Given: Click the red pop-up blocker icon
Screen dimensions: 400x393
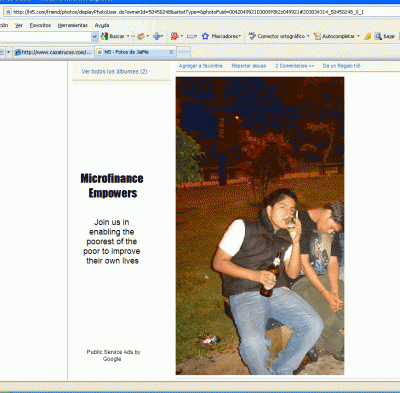Looking at the screenshot, I should (x=174, y=36).
